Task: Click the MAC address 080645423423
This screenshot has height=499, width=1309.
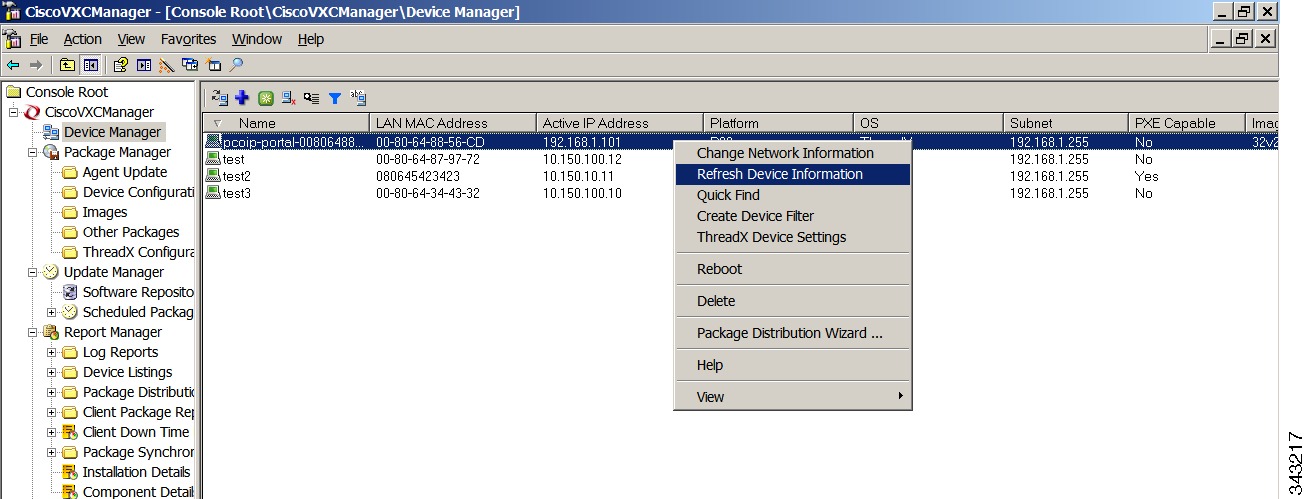Action: [x=418, y=176]
